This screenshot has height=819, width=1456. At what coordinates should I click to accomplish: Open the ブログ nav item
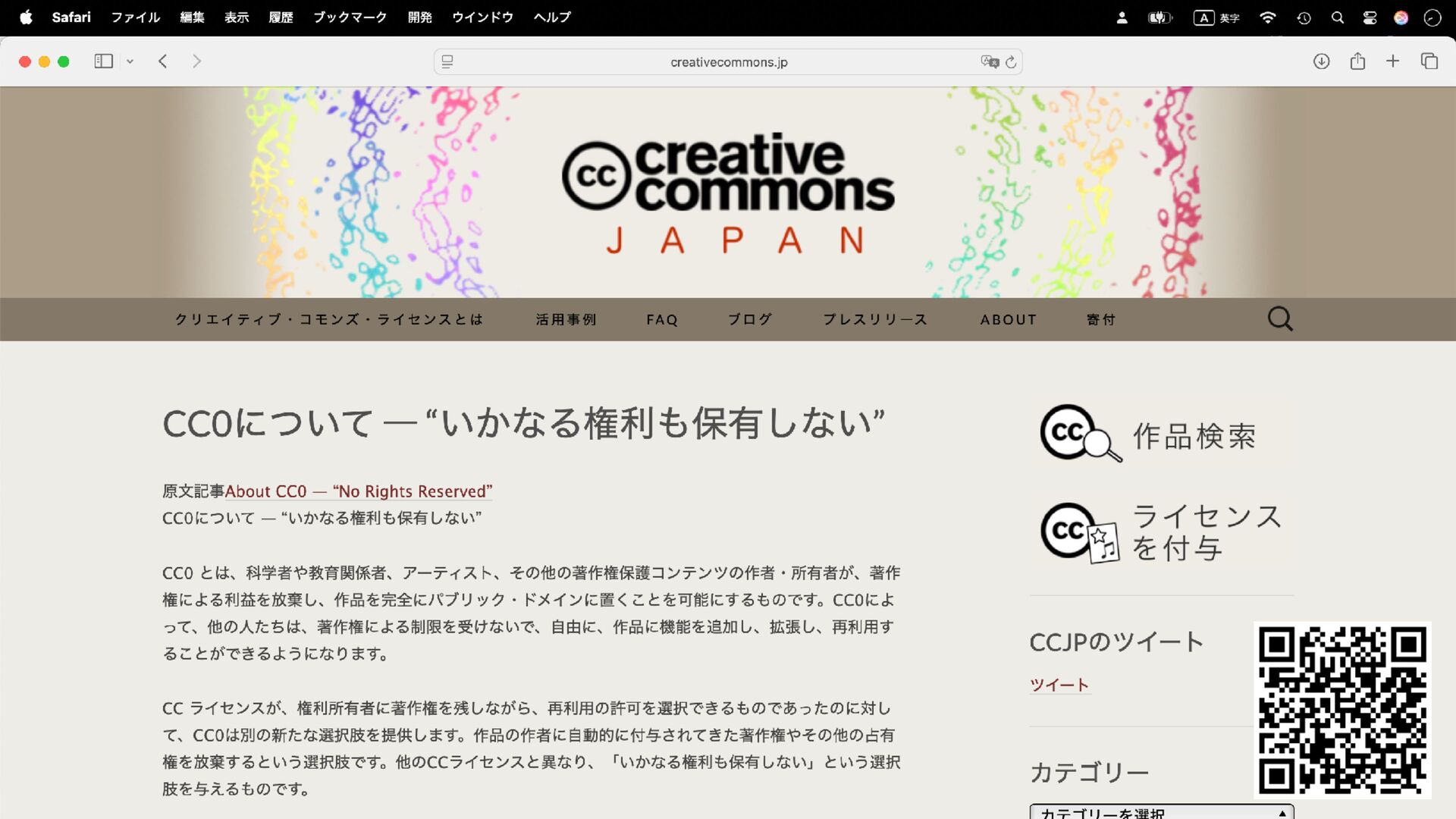tap(750, 319)
